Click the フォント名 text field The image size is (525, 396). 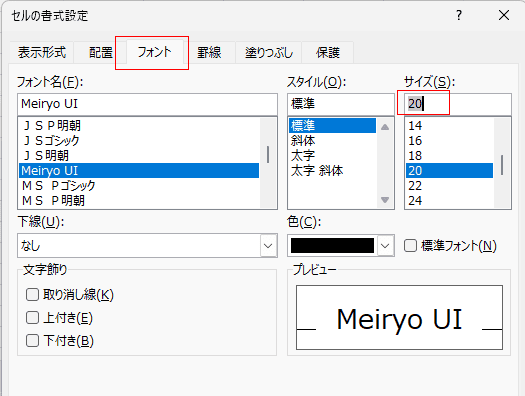(x=147, y=104)
